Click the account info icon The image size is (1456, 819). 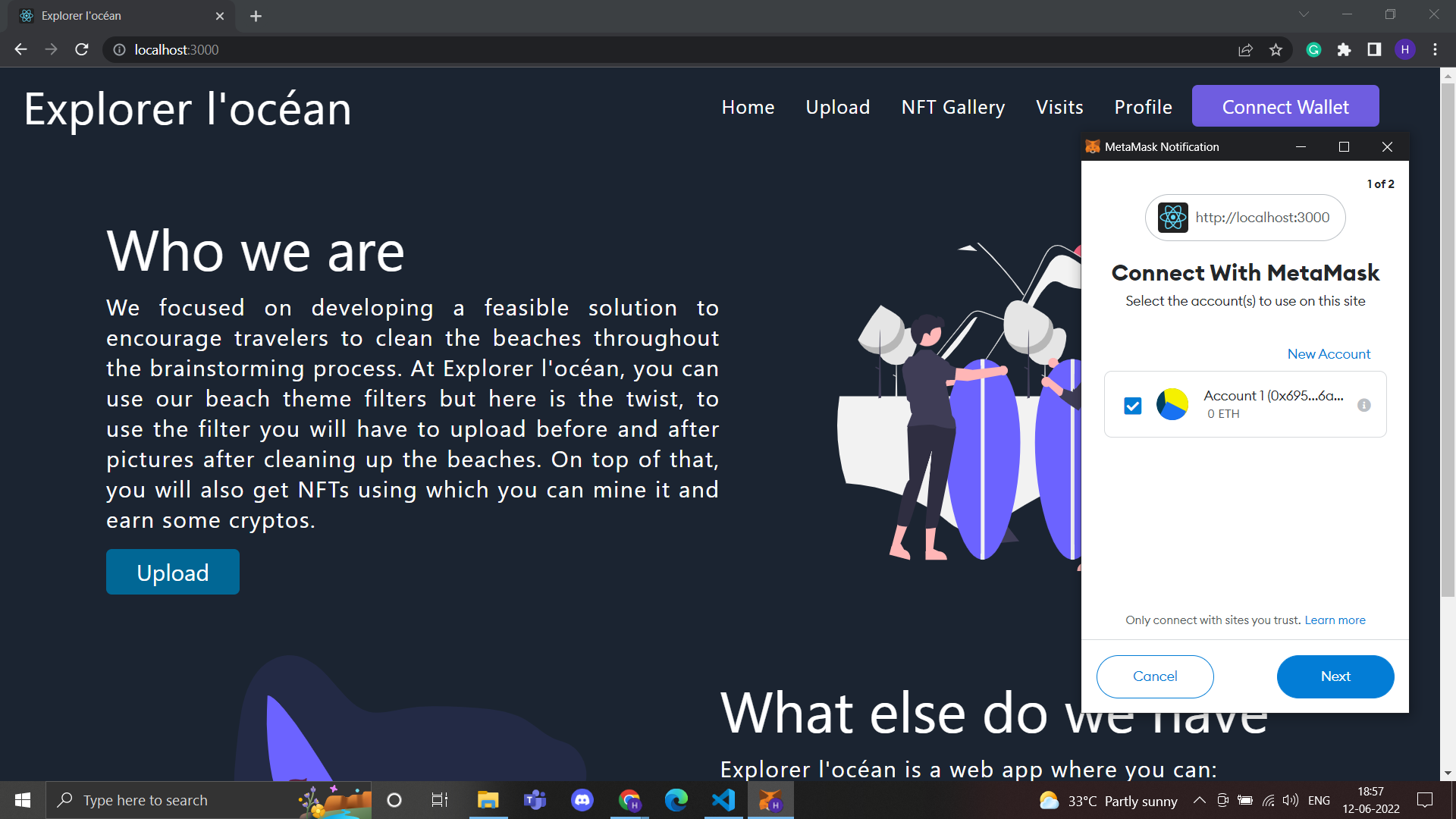tap(1363, 405)
